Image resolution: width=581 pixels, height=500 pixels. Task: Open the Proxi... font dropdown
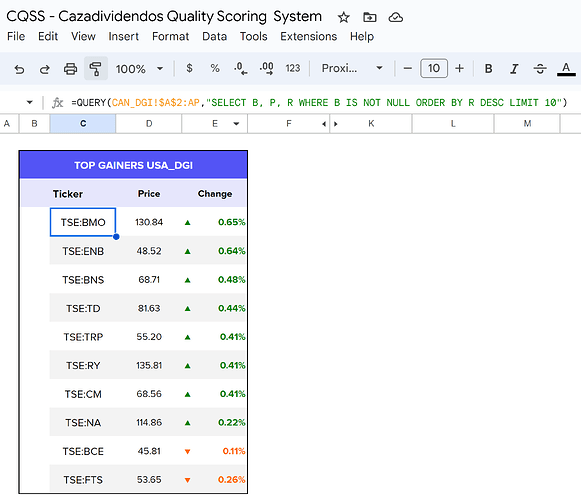coord(352,68)
